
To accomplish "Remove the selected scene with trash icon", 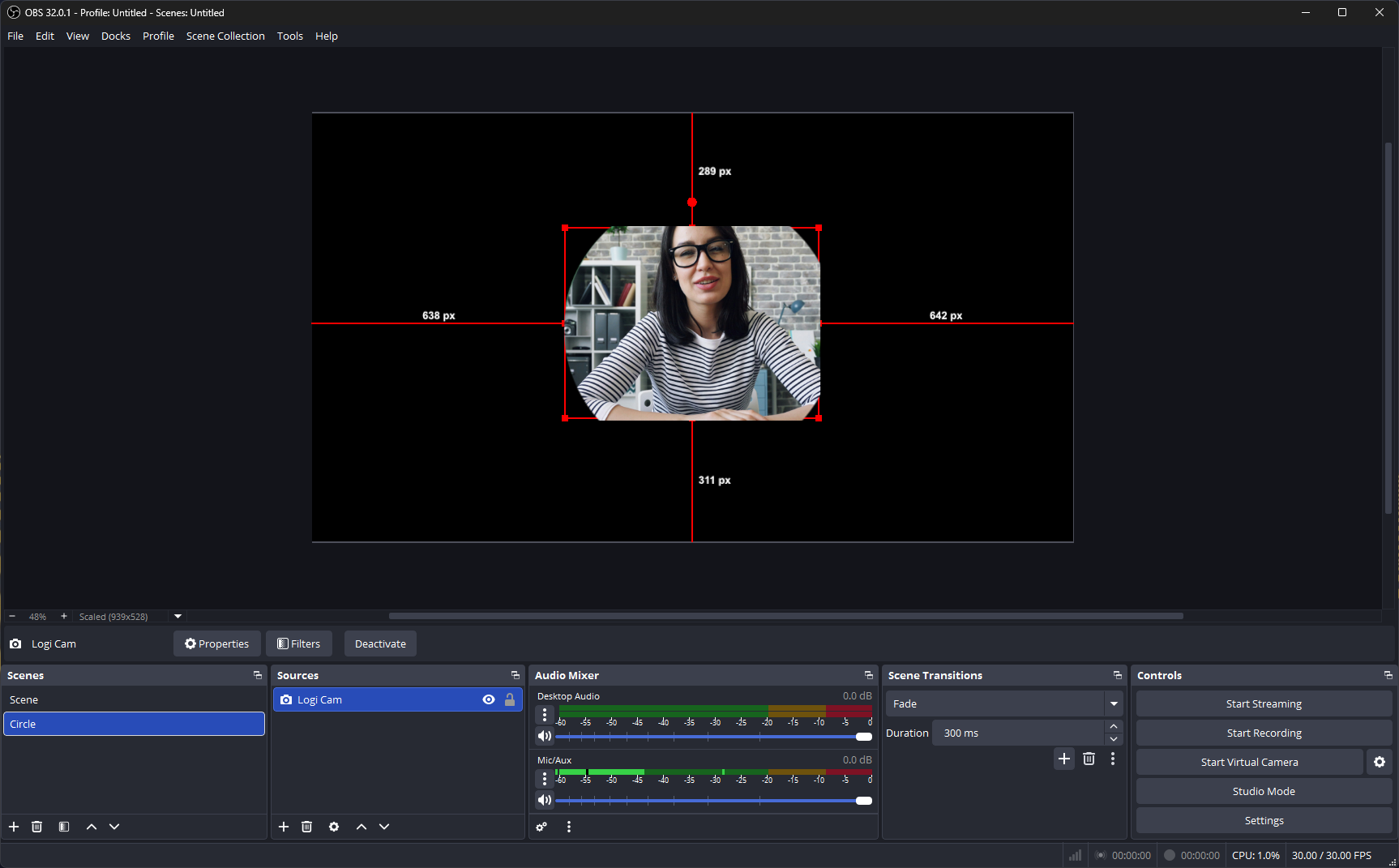I will click(36, 827).
